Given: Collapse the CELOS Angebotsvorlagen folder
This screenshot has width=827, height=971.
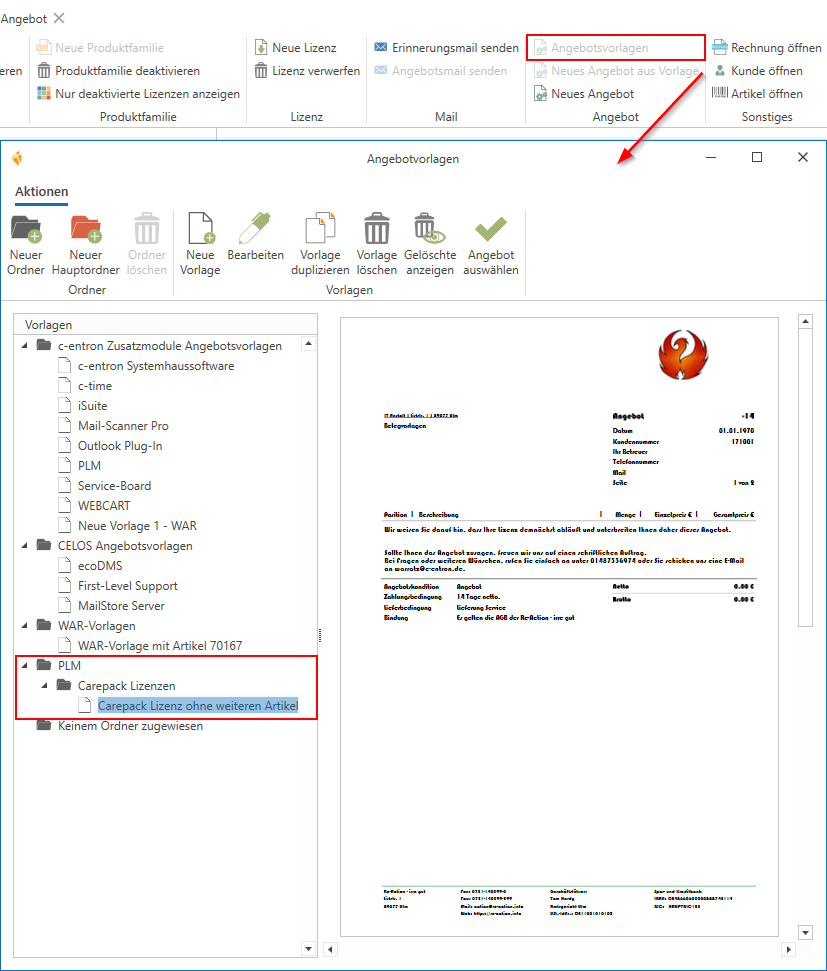Looking at the screenshot, I should pyautogui.click(x=25, y=546).
